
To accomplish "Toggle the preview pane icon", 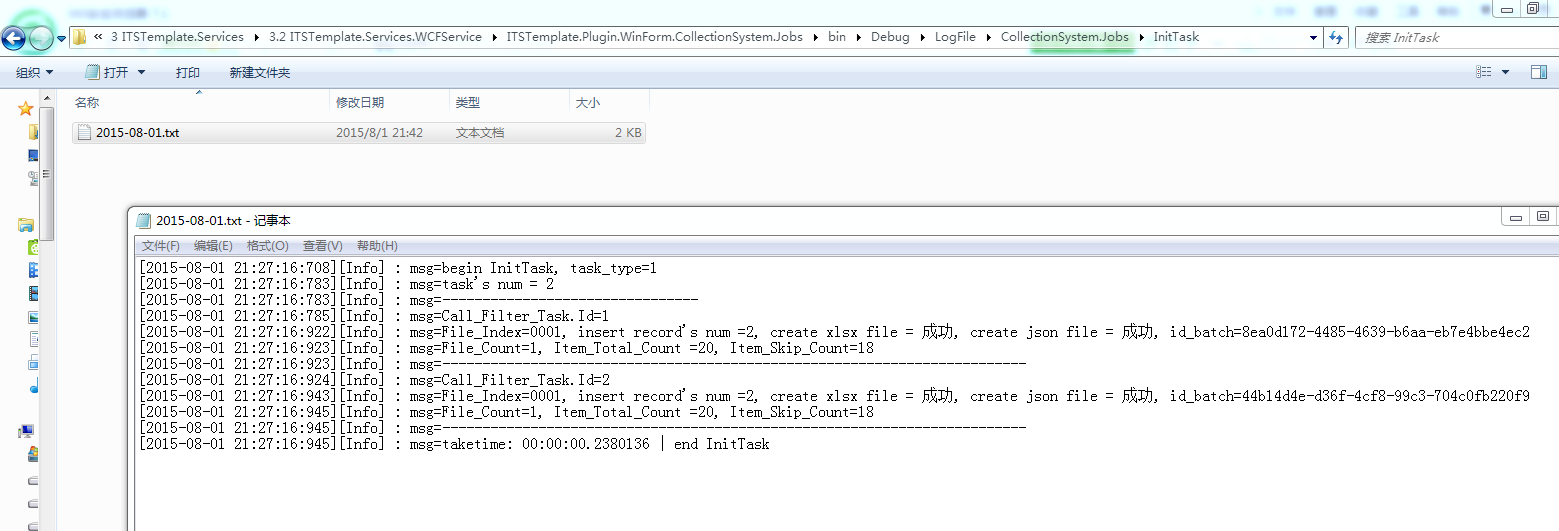I will [1538, 72].
